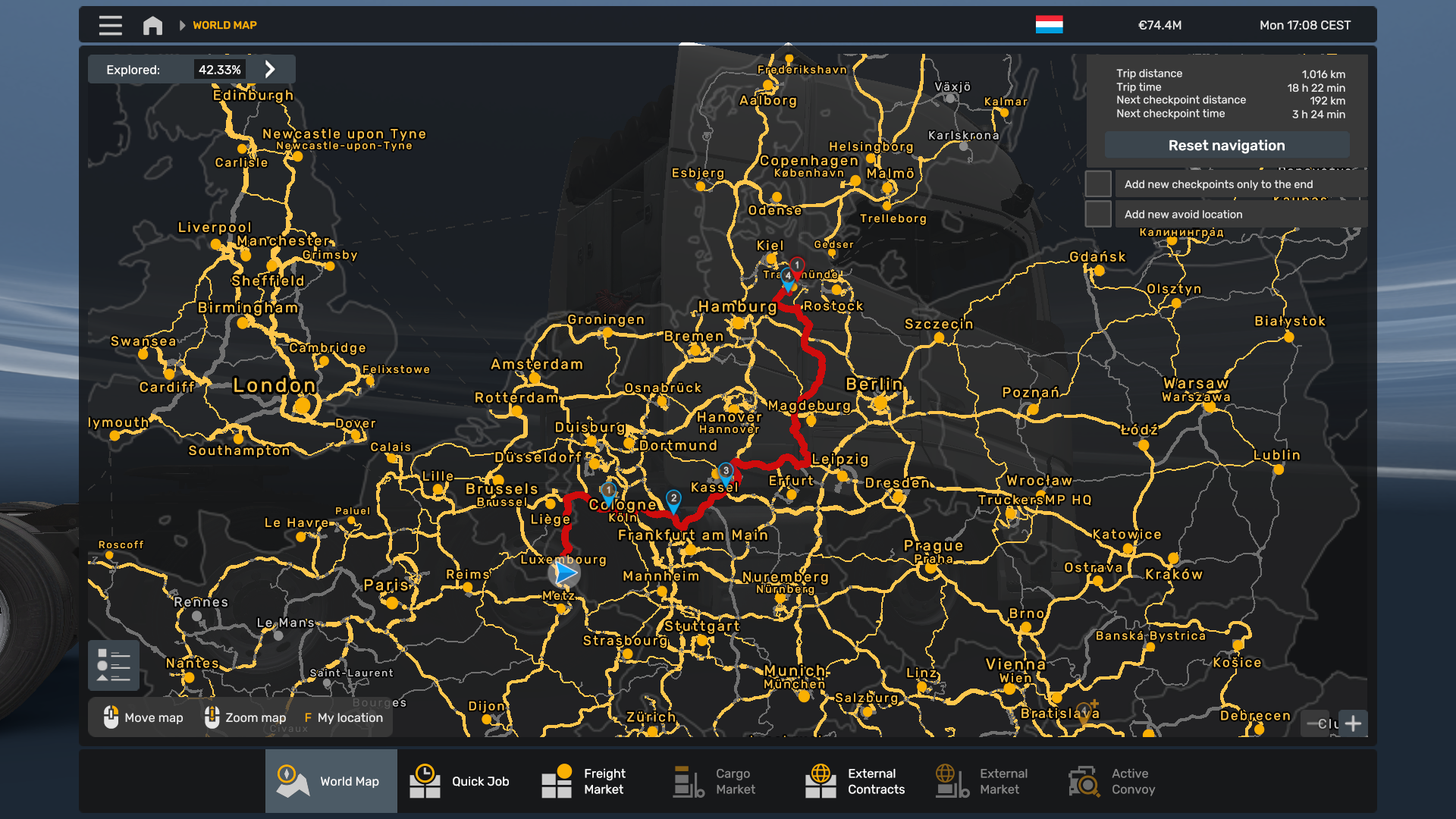The height and width of the screenshot is (819, 1456).
Task: Enable add new checkpoints only to the end
Action: 1098,184
